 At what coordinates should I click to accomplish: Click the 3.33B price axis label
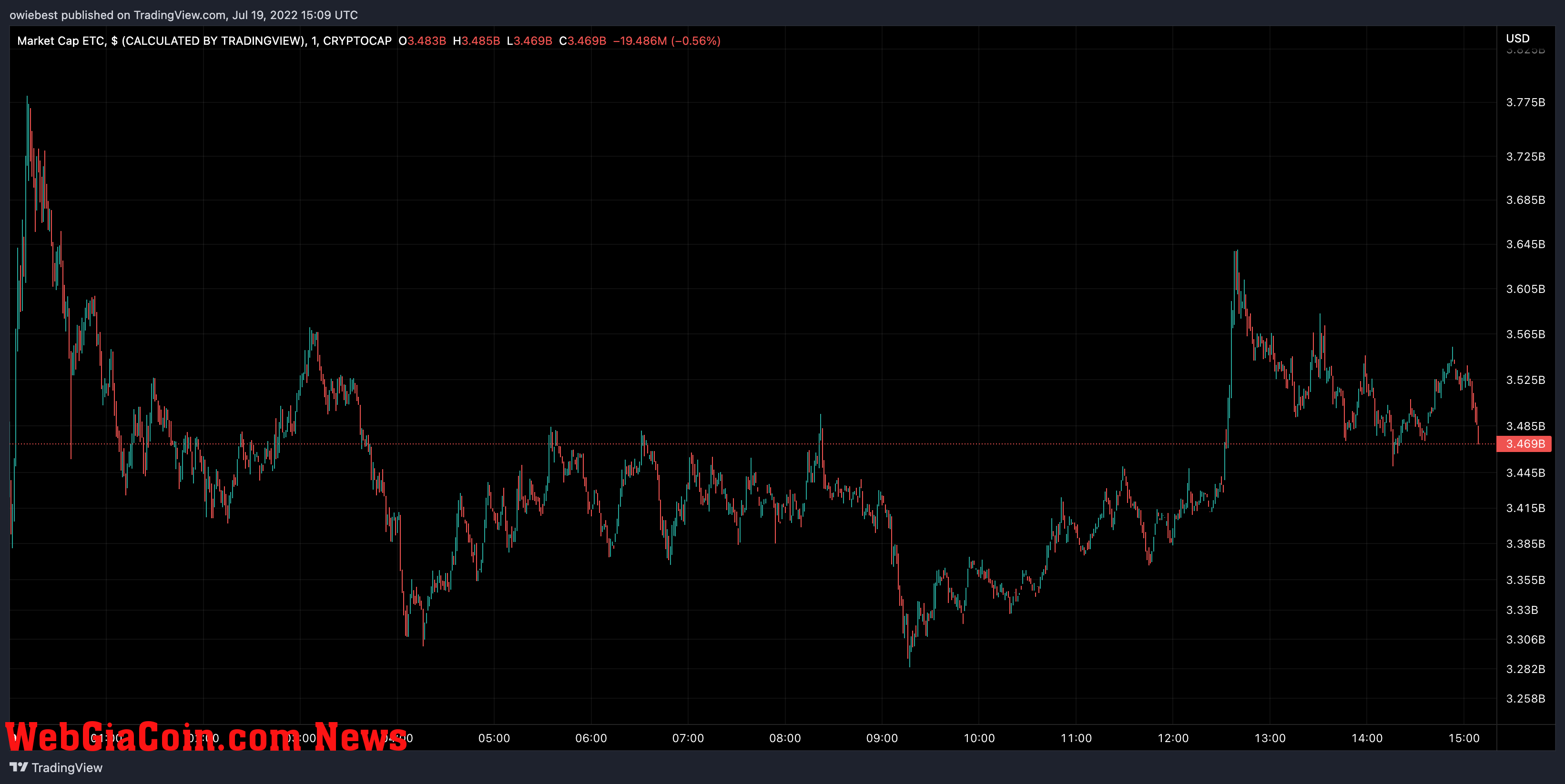(x=1522, y=610)
